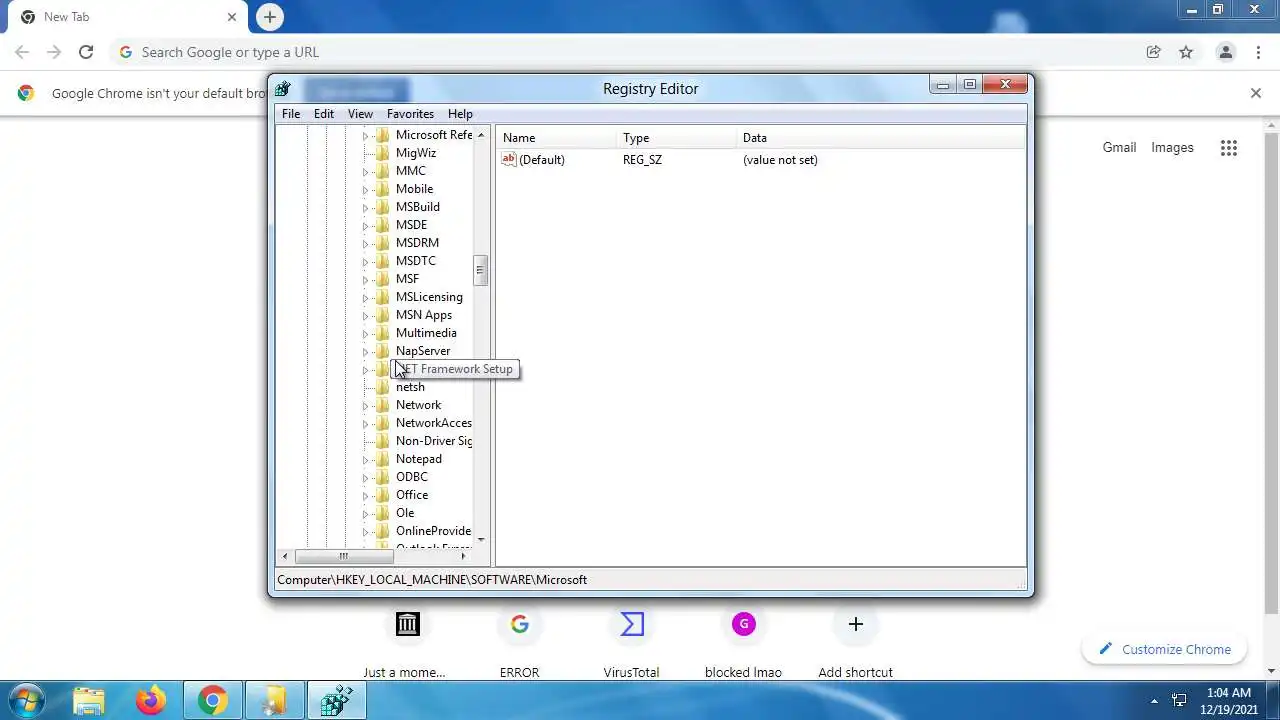
Task: Open the Images link
Action: (x=1172, y=147)
